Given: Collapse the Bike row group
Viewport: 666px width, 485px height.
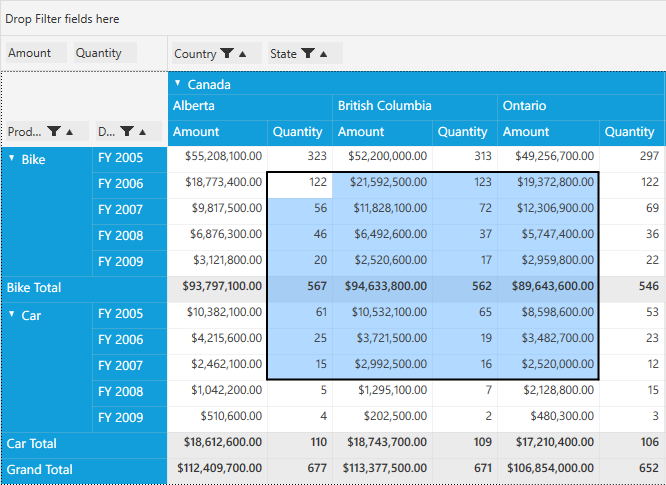Looking at the screenshot, I should (x=12, y=158).
